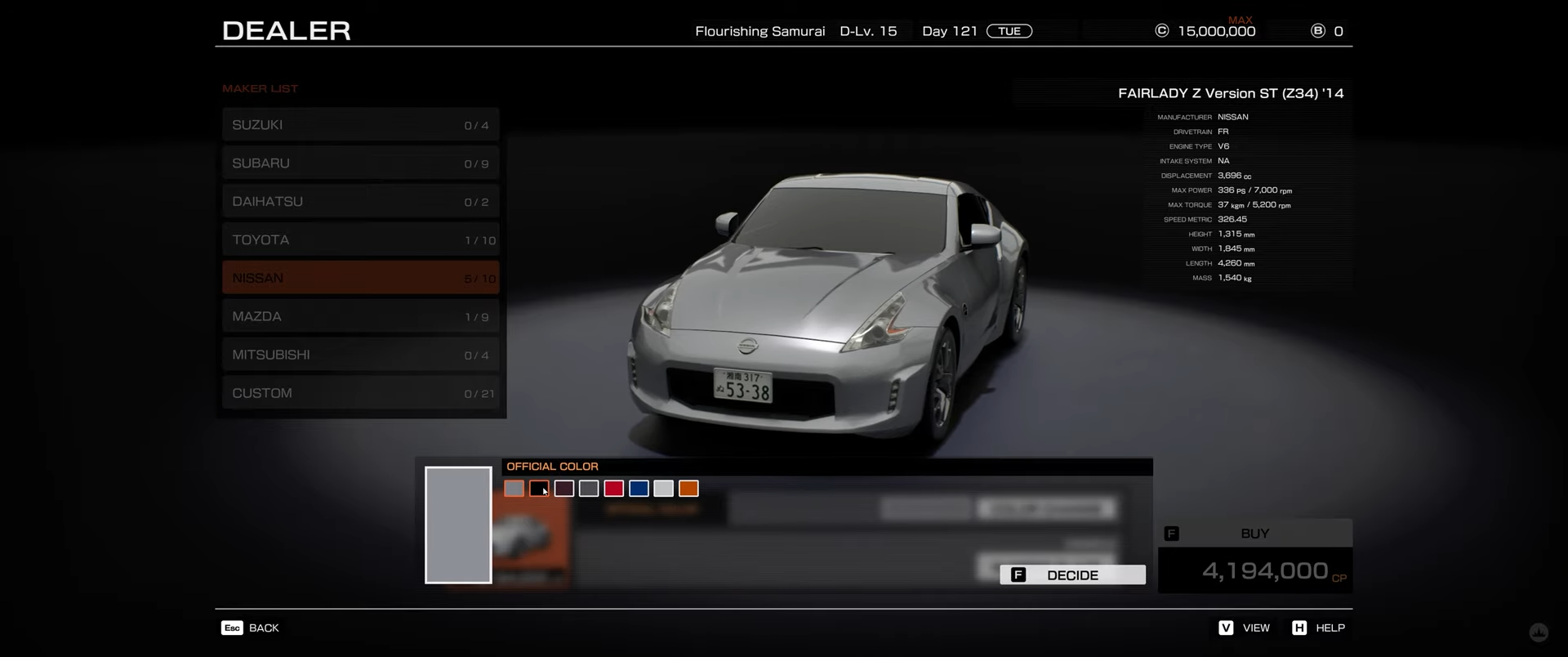Click the DECIDE button

pyautogui.click(x=1072, y=575)
